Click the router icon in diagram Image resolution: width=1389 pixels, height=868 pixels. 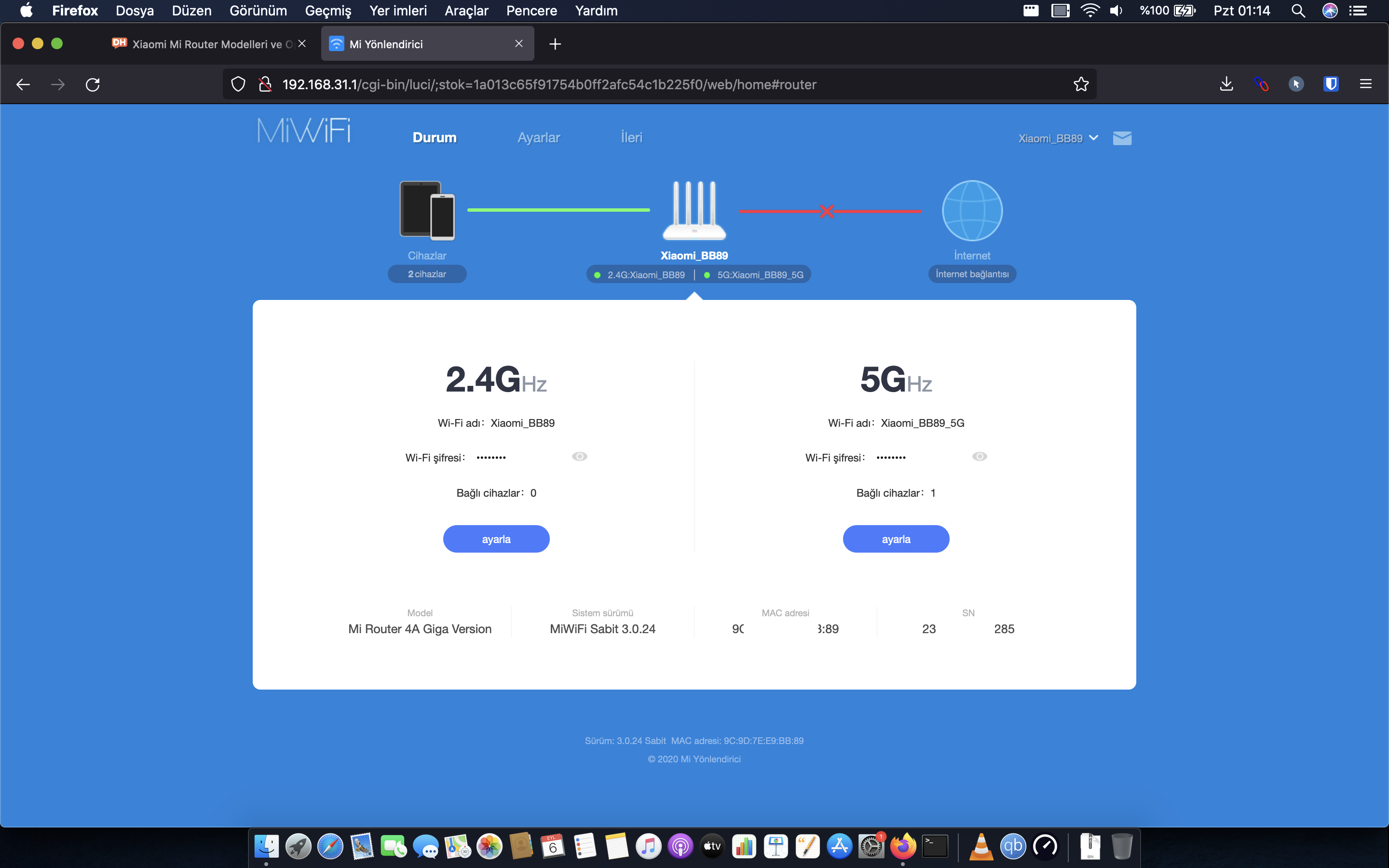click(694, 211)
